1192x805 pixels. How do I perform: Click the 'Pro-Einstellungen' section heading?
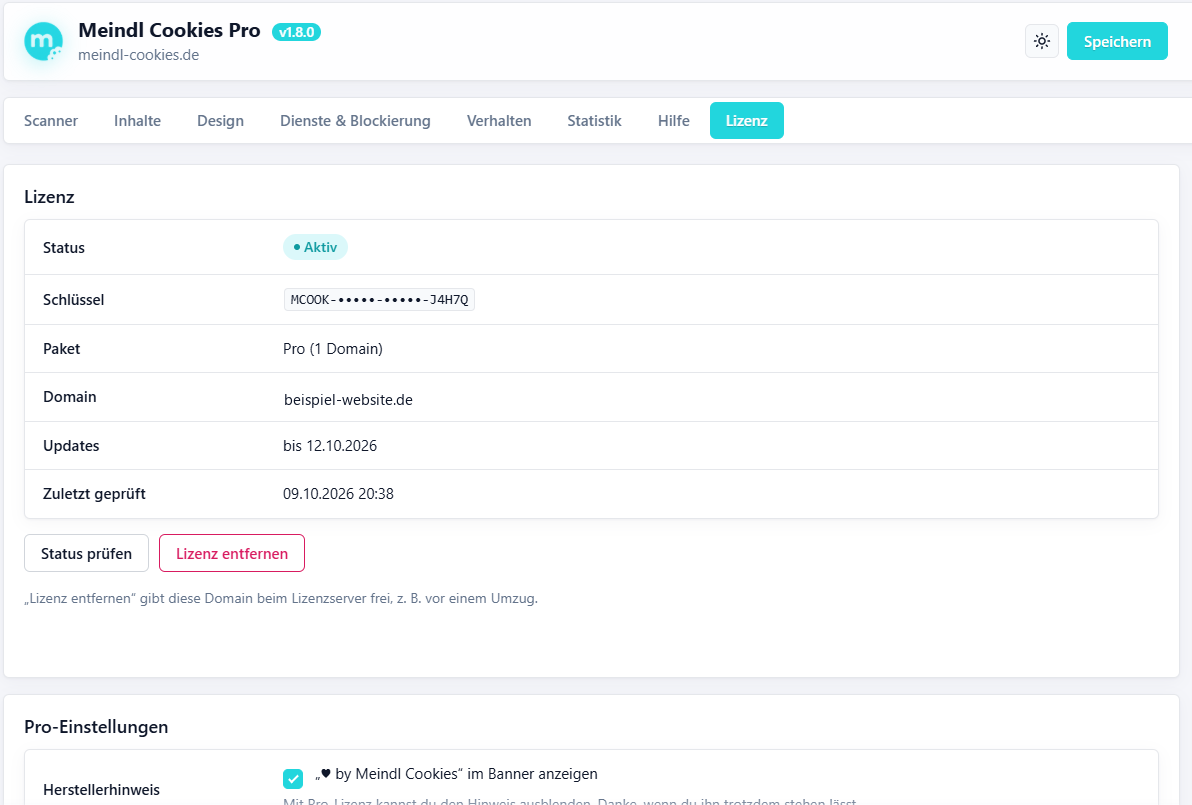tap(96, 727)
